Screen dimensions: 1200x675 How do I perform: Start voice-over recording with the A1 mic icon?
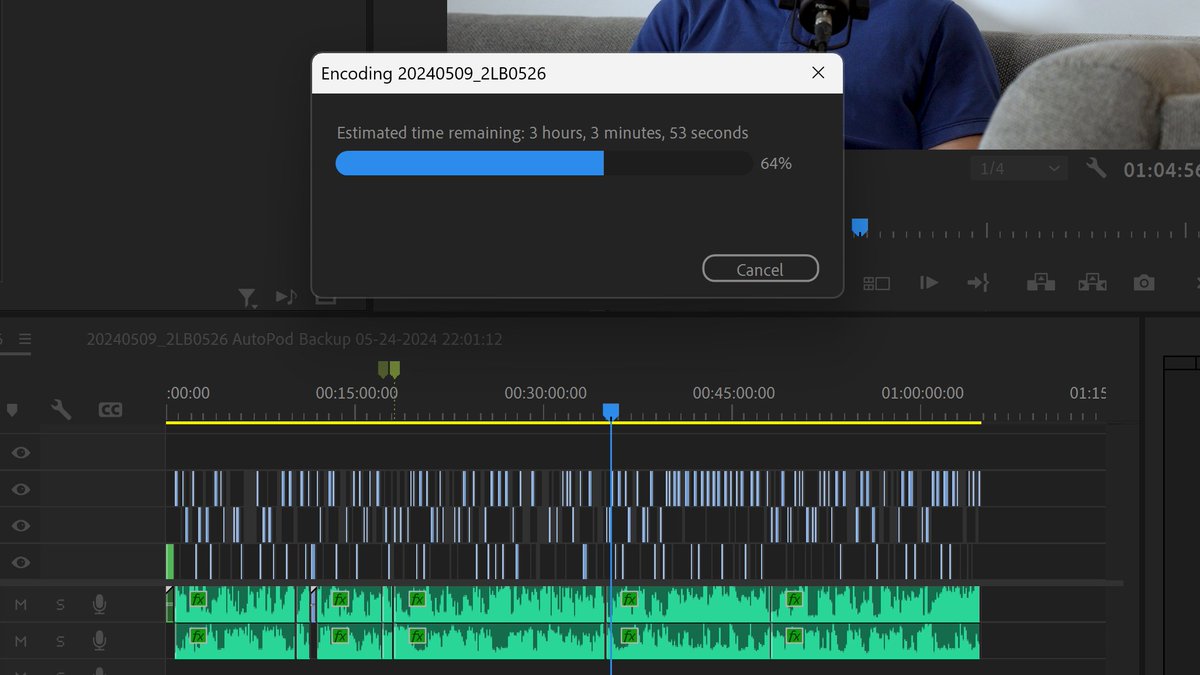coord(100,604)
